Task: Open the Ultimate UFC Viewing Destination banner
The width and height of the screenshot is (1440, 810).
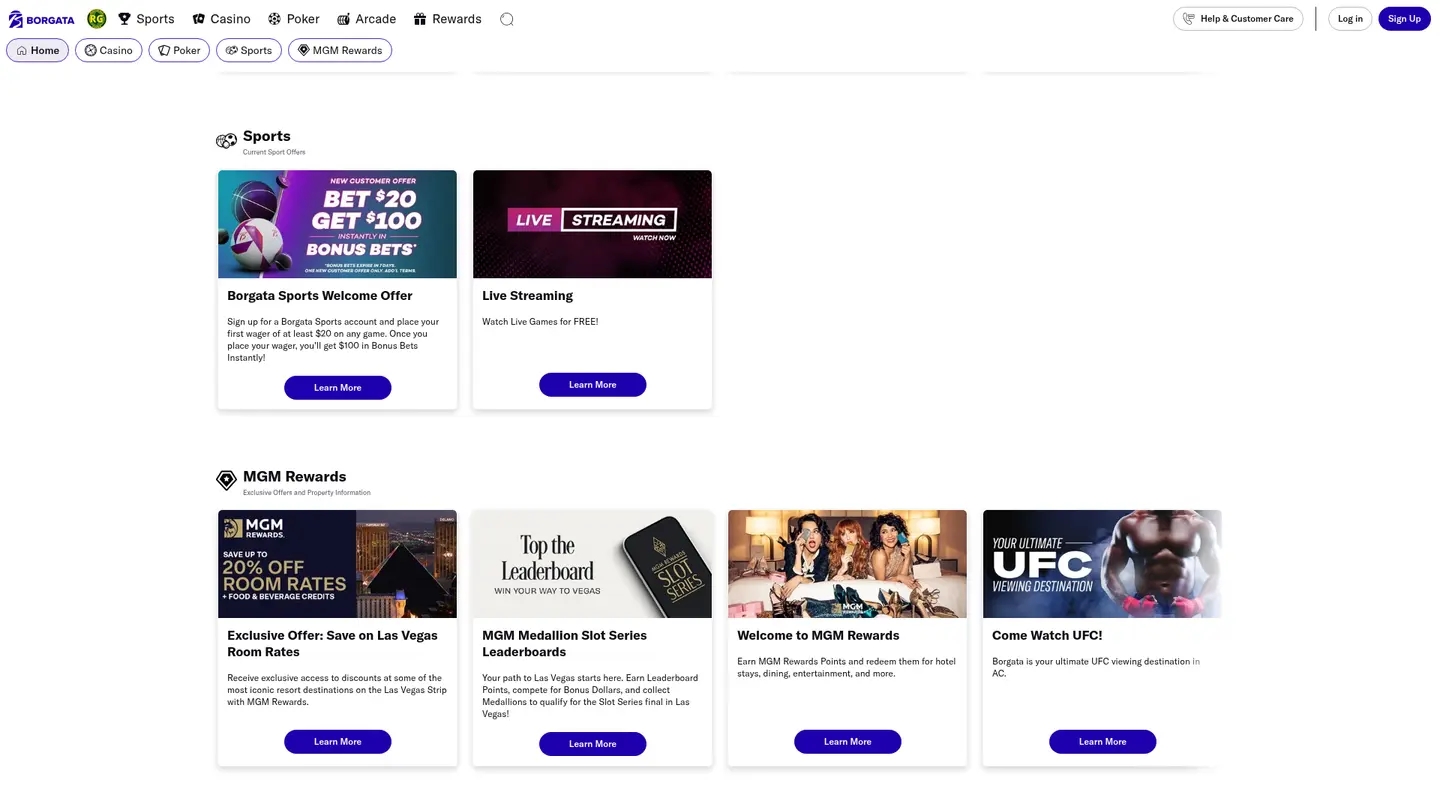Action: click(x=1103, y=564)
